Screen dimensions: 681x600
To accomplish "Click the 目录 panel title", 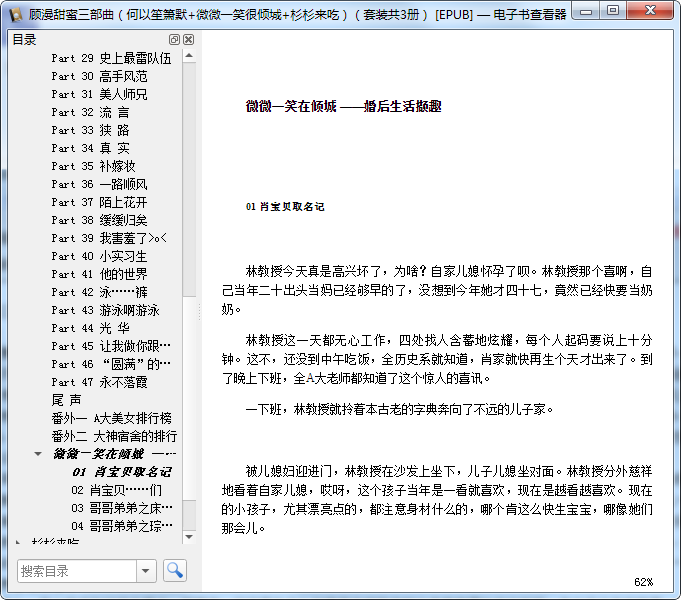I will pos(24,40).
